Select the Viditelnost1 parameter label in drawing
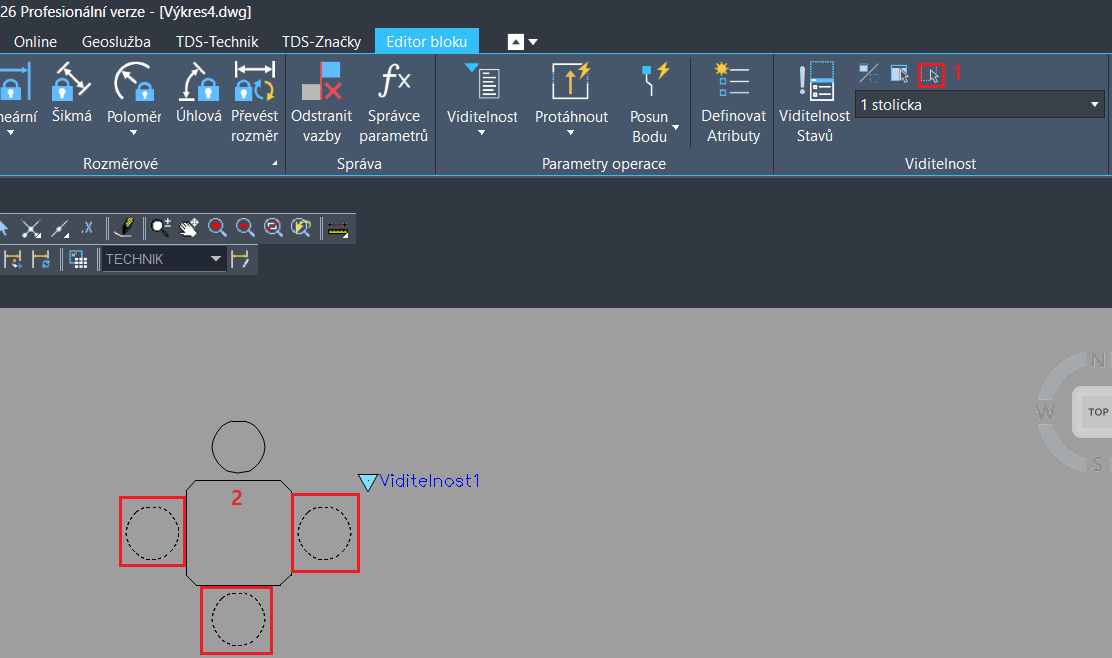Screen dimensions: 1112x658 coord(429,481)
